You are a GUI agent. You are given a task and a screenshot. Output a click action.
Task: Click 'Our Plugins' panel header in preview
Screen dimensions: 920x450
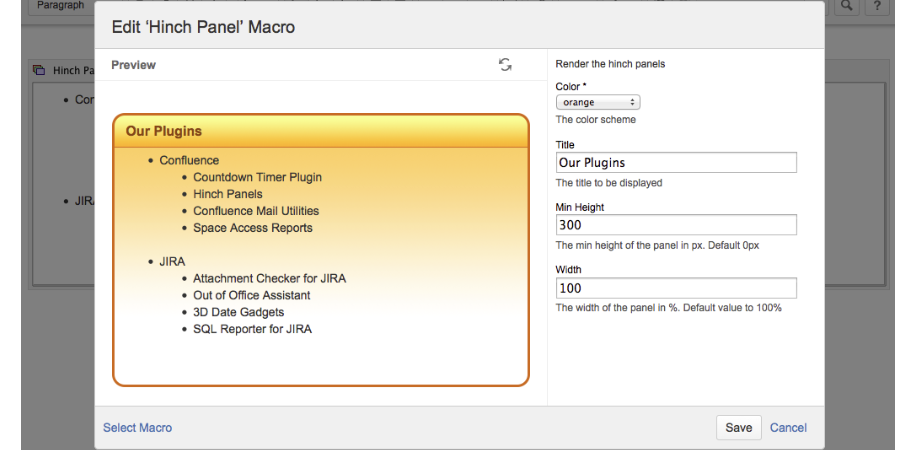[321, 131]
